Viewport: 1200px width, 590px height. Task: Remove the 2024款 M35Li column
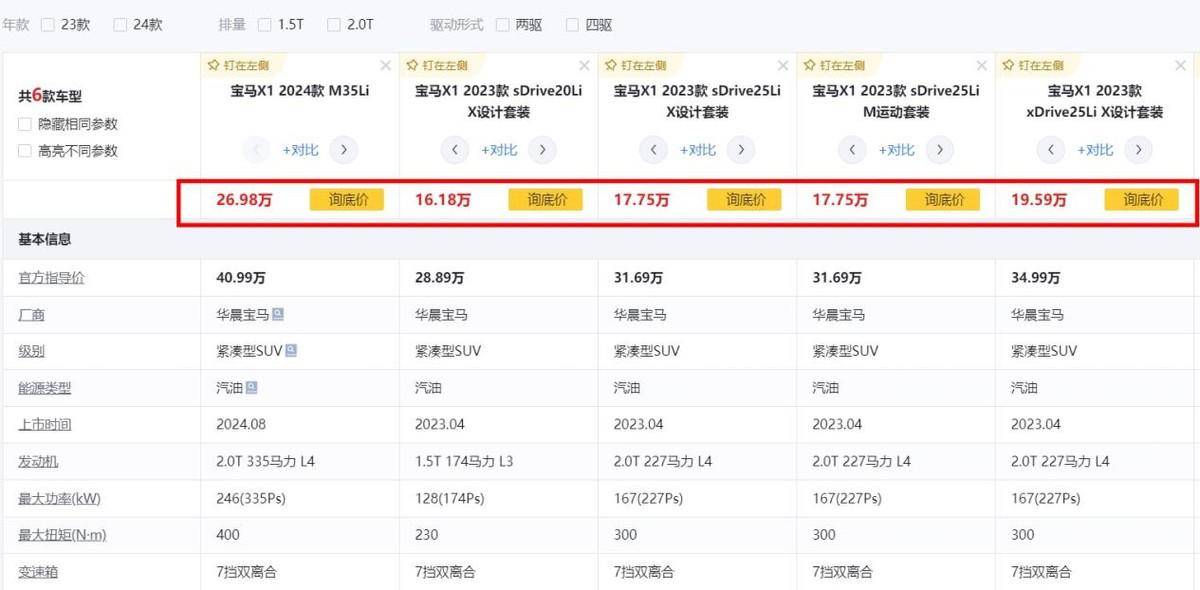tap(385, 66)
